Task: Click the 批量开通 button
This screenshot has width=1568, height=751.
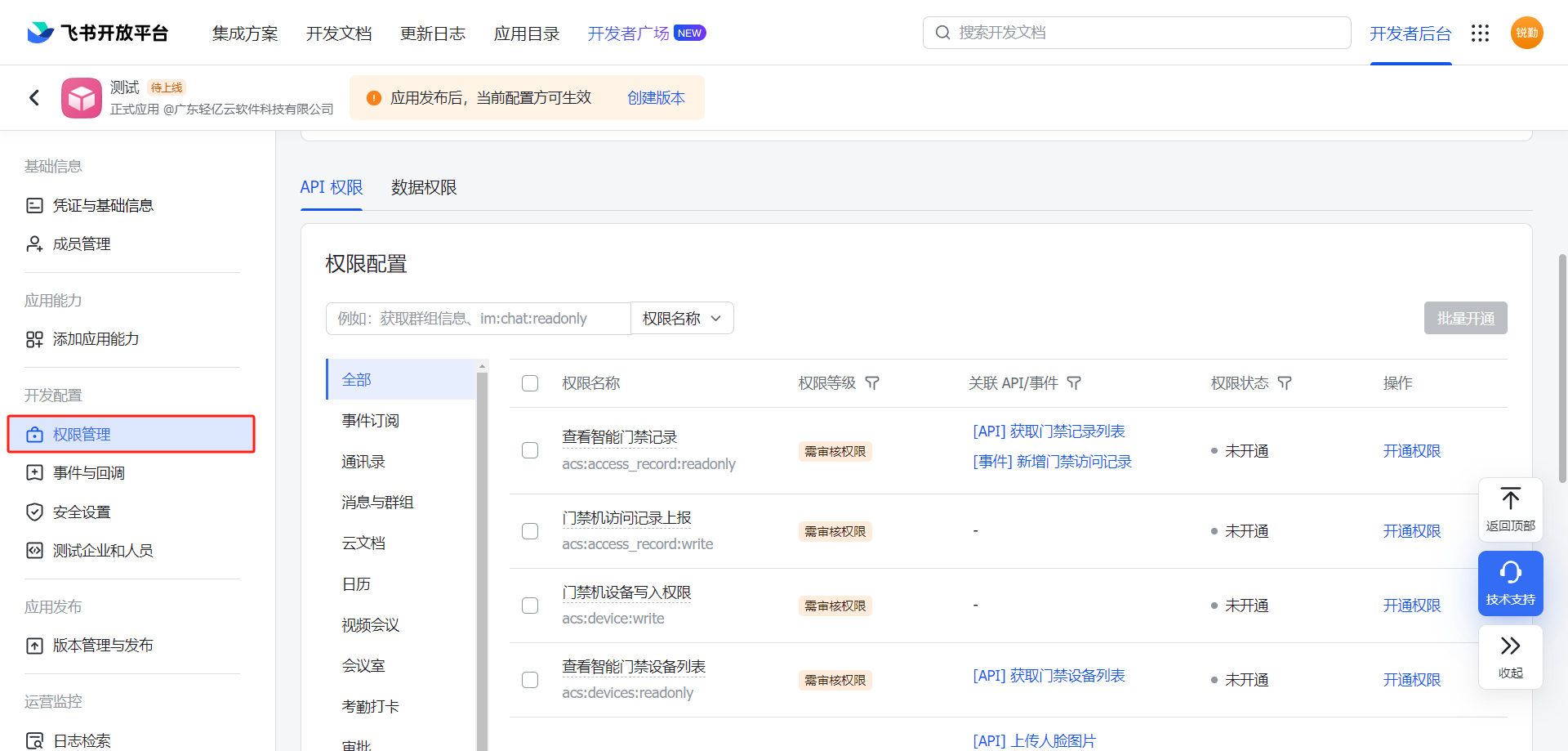Action: (1466, 318)
